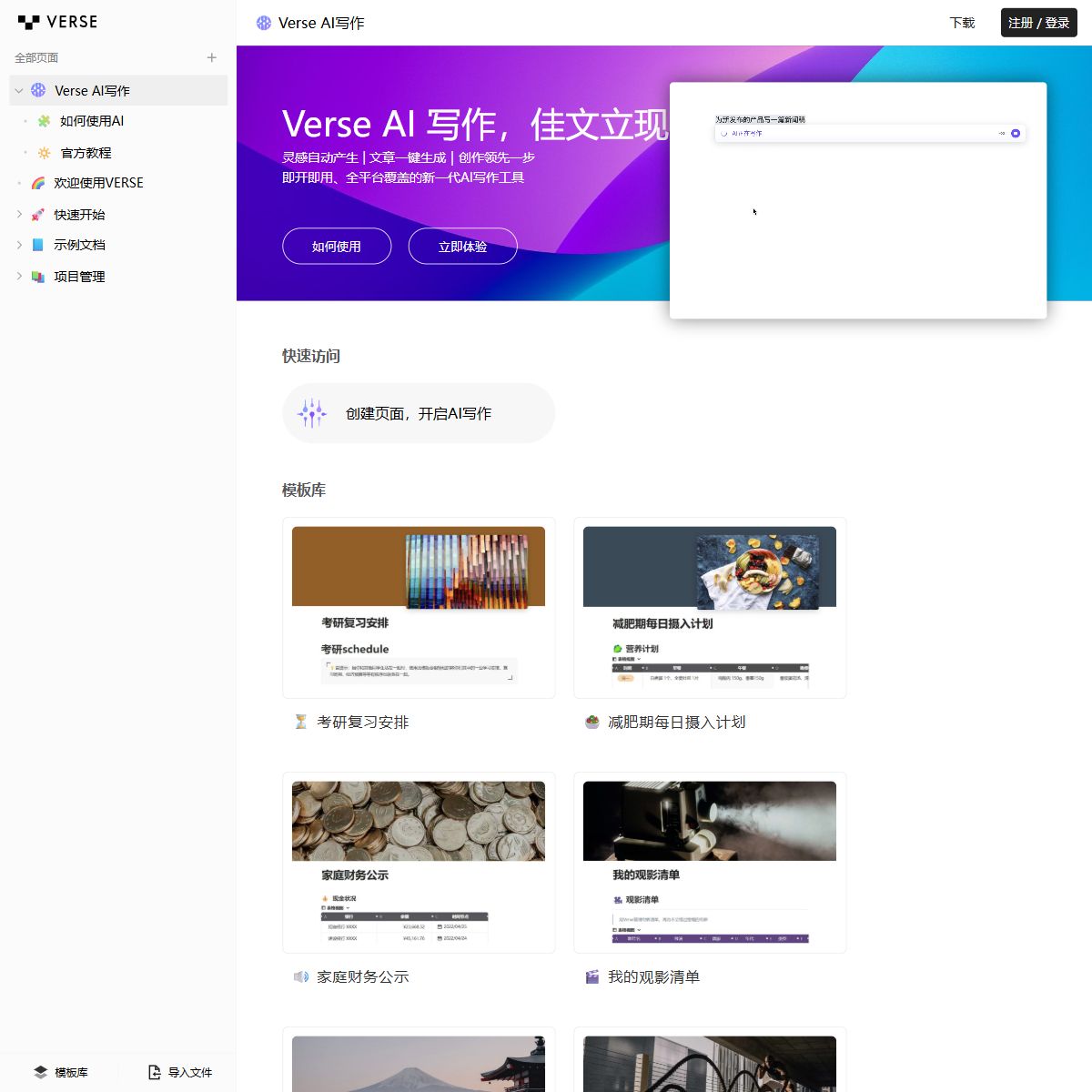The height and width of the screenshot is (1092, 1092).
Task: Expand the 项目管理 tree item
Action: pos(19,277)
